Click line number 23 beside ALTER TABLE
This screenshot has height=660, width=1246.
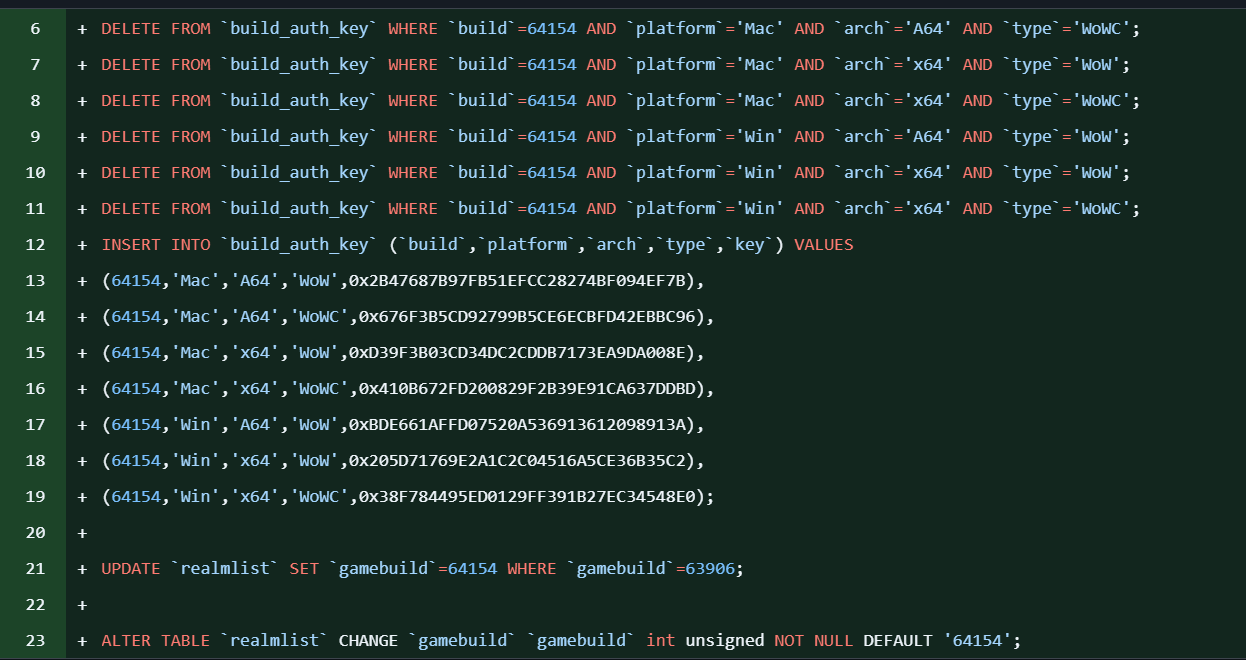pyautogui.click(x=35, y=641)
